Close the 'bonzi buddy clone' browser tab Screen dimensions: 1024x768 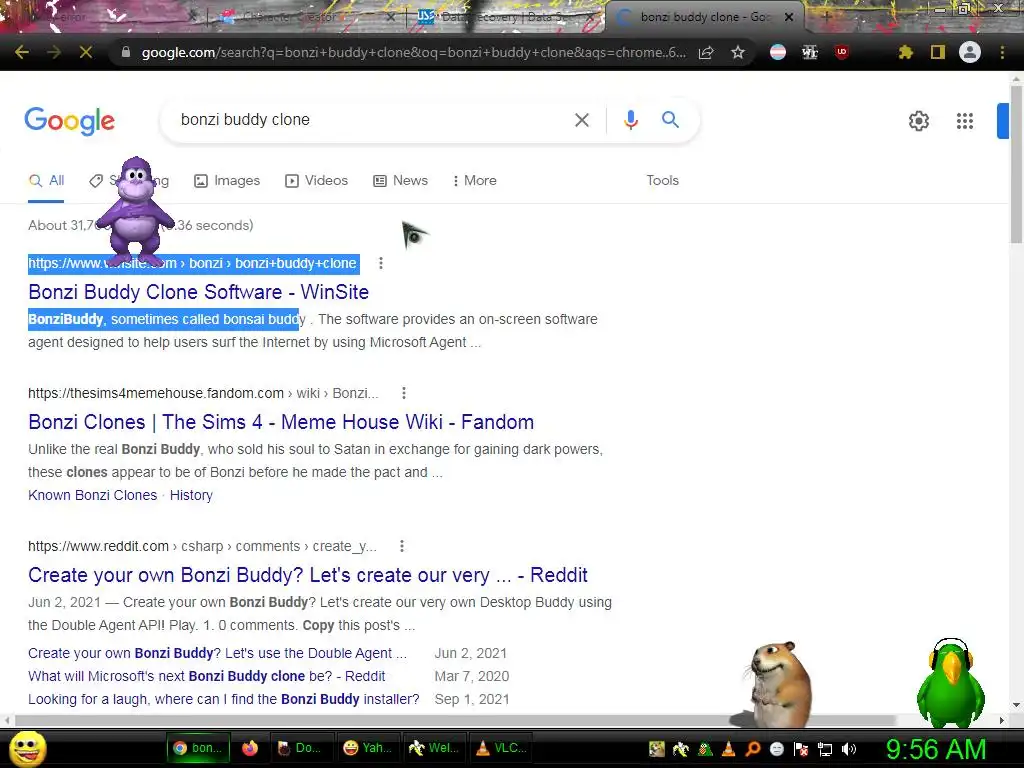(x=789, y=17)
